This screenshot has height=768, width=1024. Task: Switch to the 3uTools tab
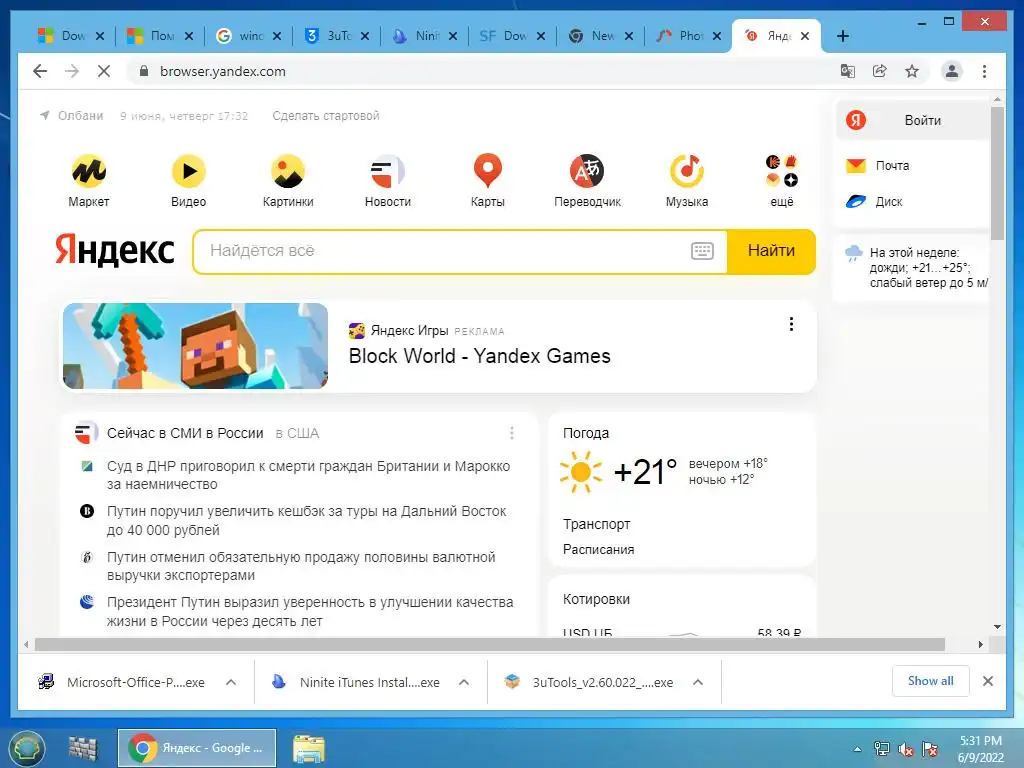pyautogui.click(x=338, y=36)
